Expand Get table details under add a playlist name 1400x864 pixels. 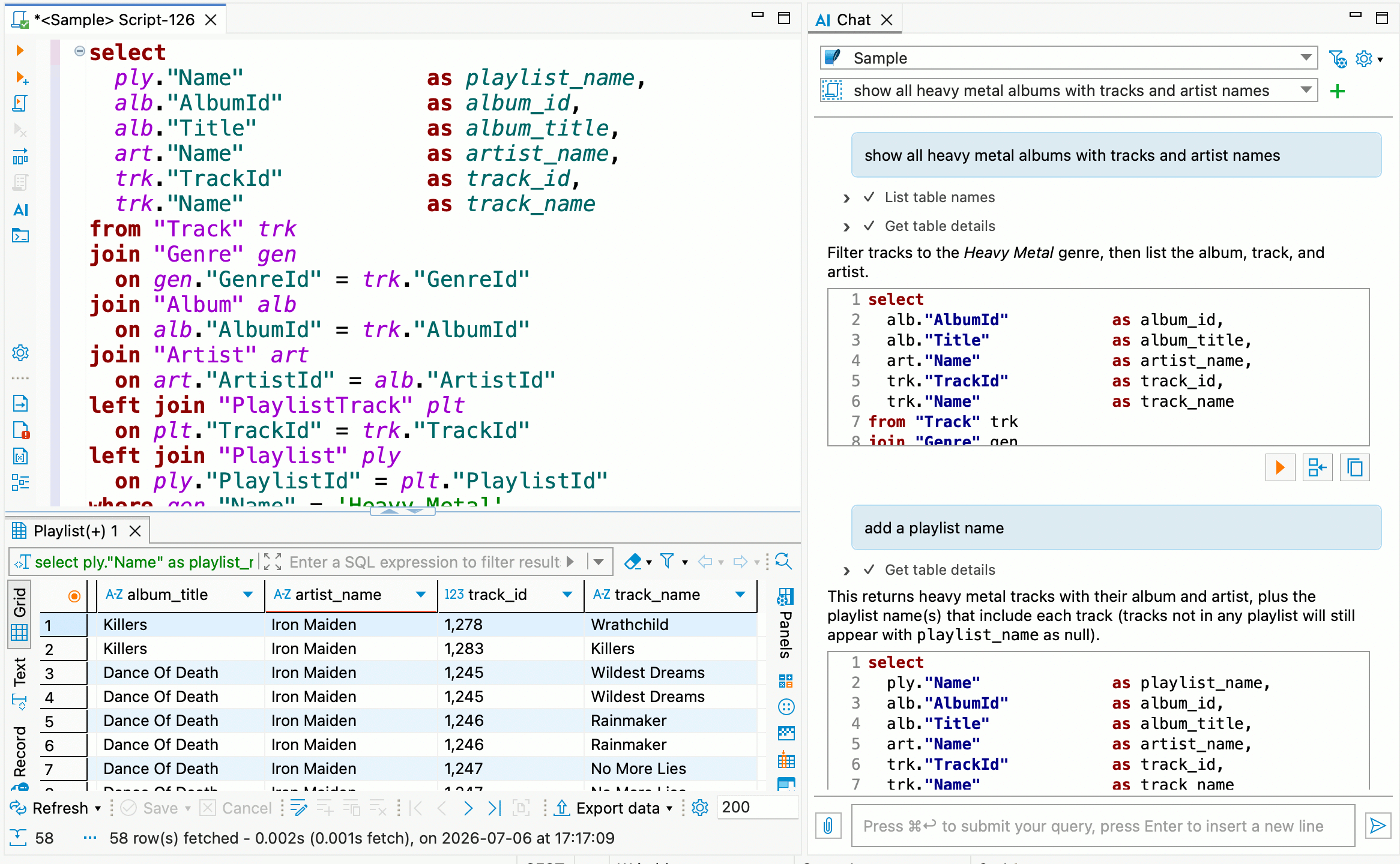pos(846,571)
